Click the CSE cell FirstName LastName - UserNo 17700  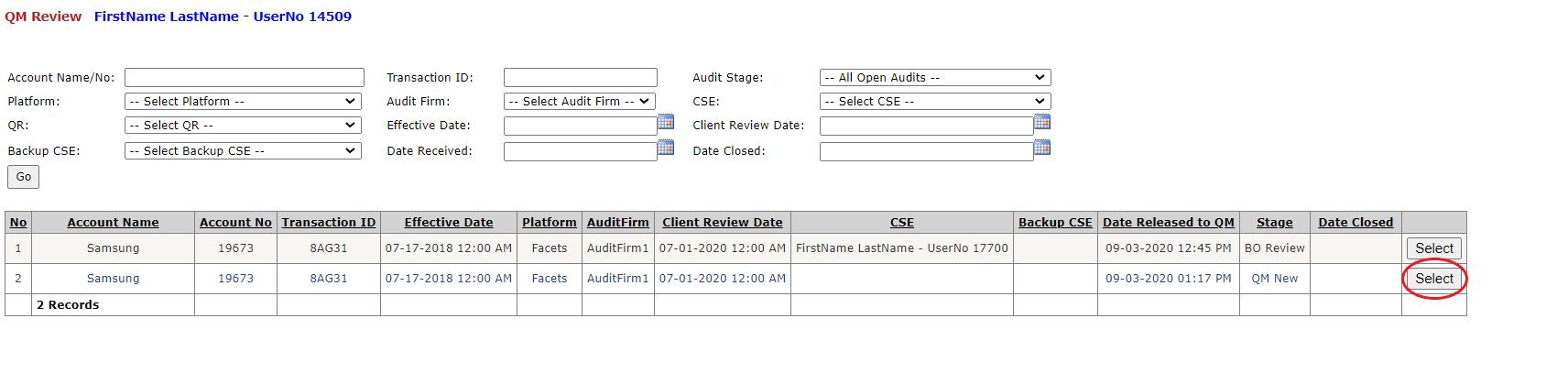point(902,248)
